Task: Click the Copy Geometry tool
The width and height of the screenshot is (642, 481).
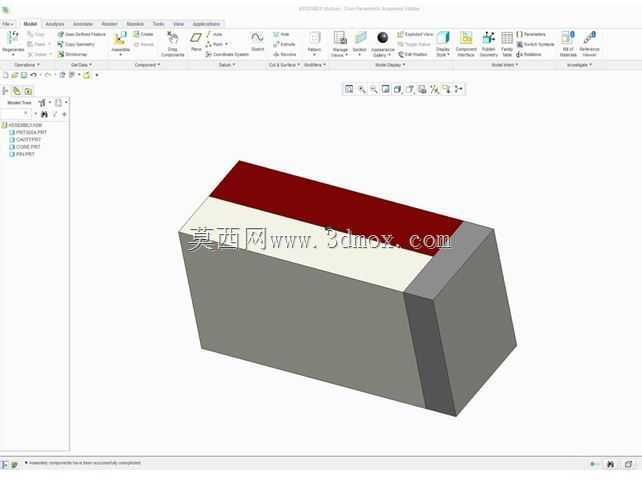Action: (76, 44)
